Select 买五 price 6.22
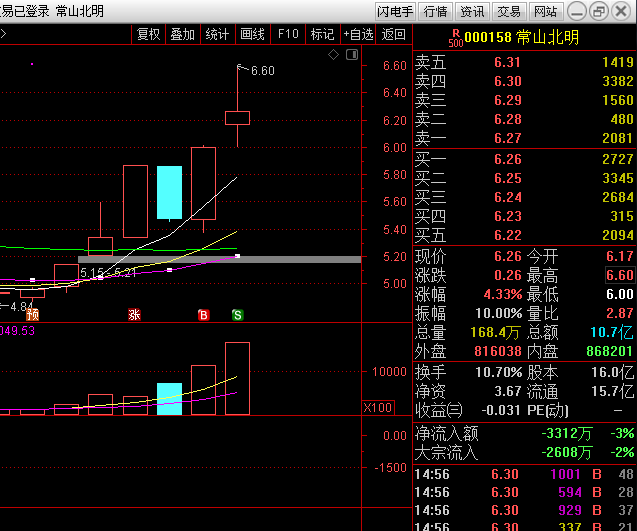Image resolution: width=637 pixels, height=531 pixels. [x=507, y=235]
